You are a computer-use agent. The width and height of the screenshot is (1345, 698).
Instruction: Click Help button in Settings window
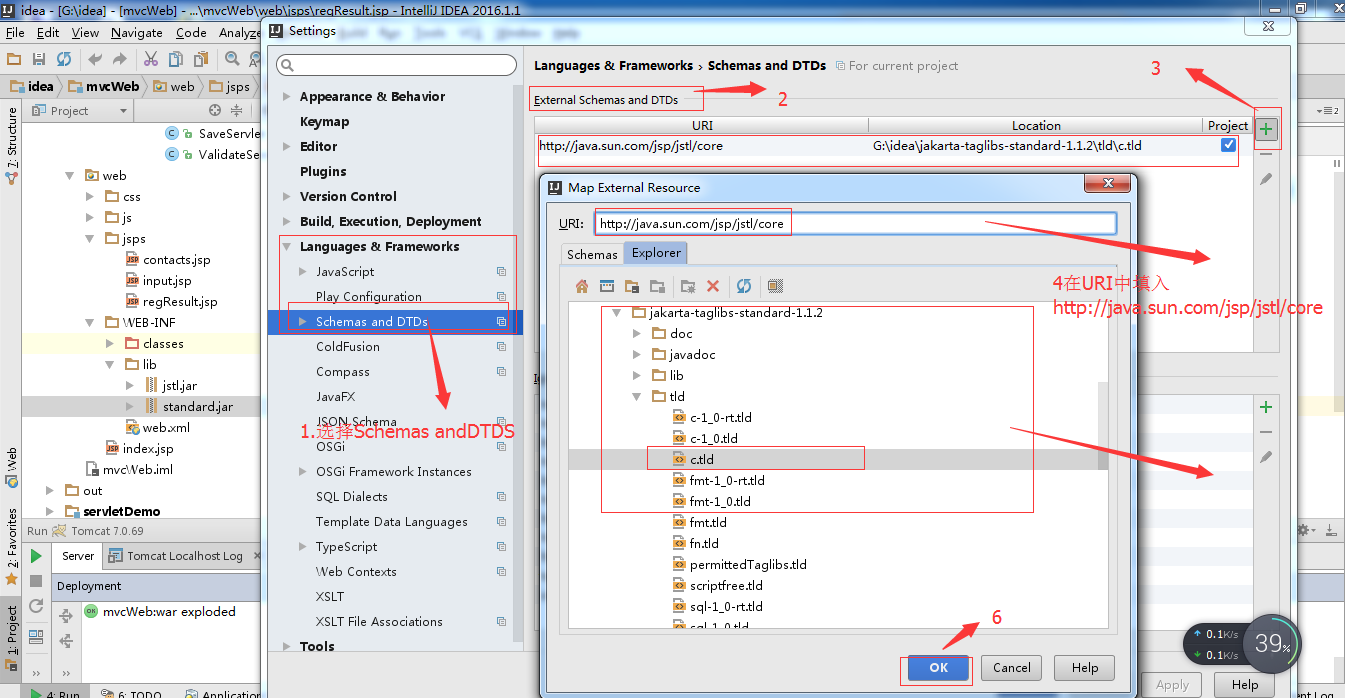(x=1245, y=685)
